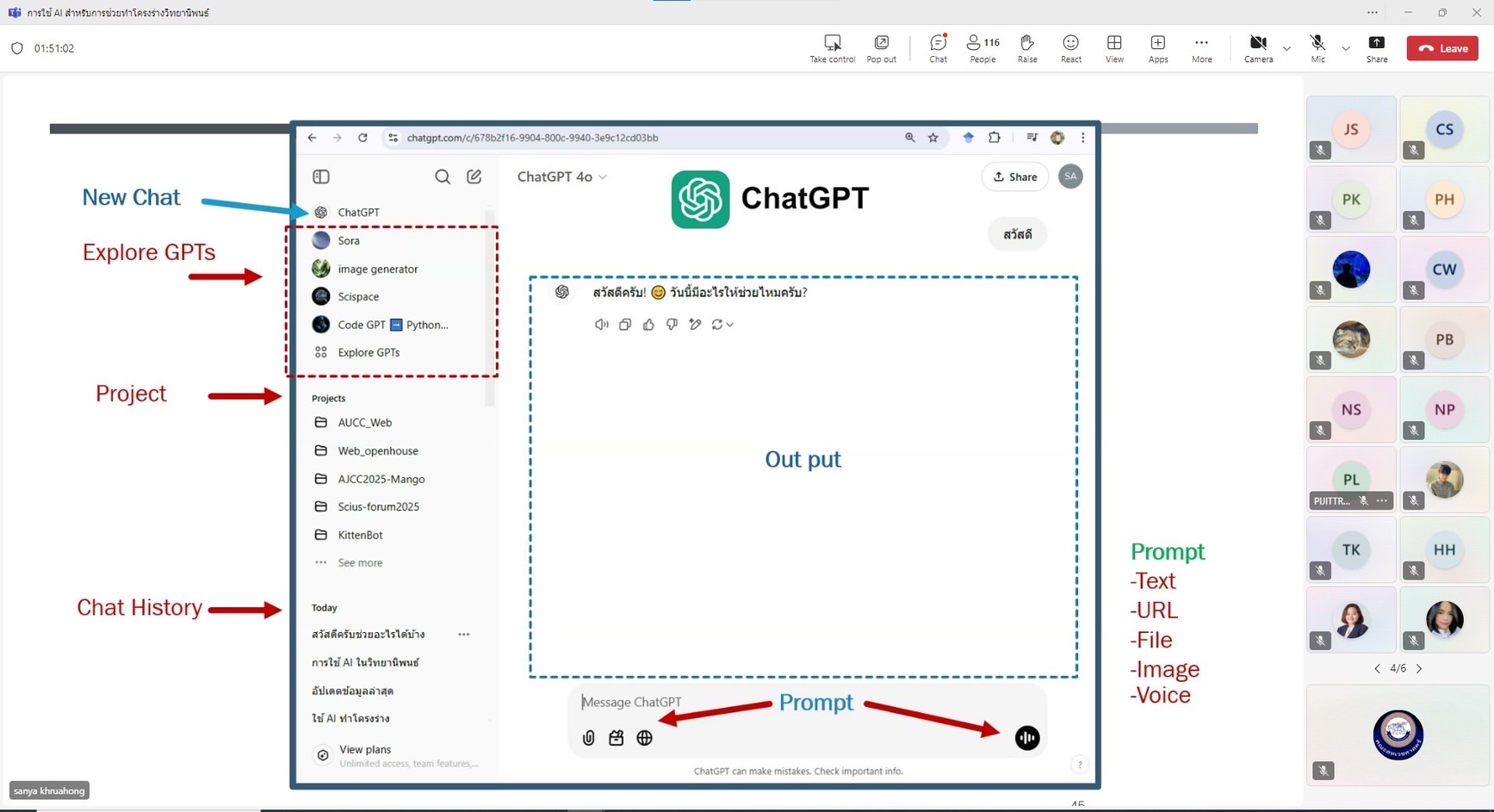Click the tools box icon in prompt bar
The height and width of the screenshot is (812, 1494).
[x=616, y=738]
